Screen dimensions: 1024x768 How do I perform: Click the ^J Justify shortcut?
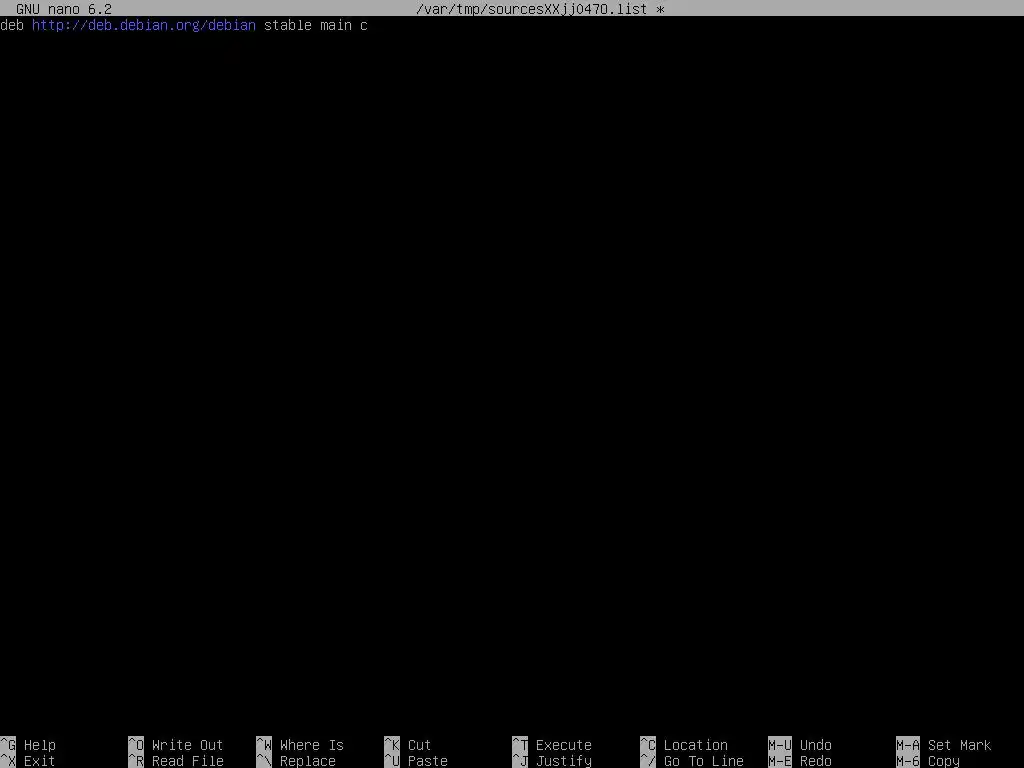click(x=552, y=761)
